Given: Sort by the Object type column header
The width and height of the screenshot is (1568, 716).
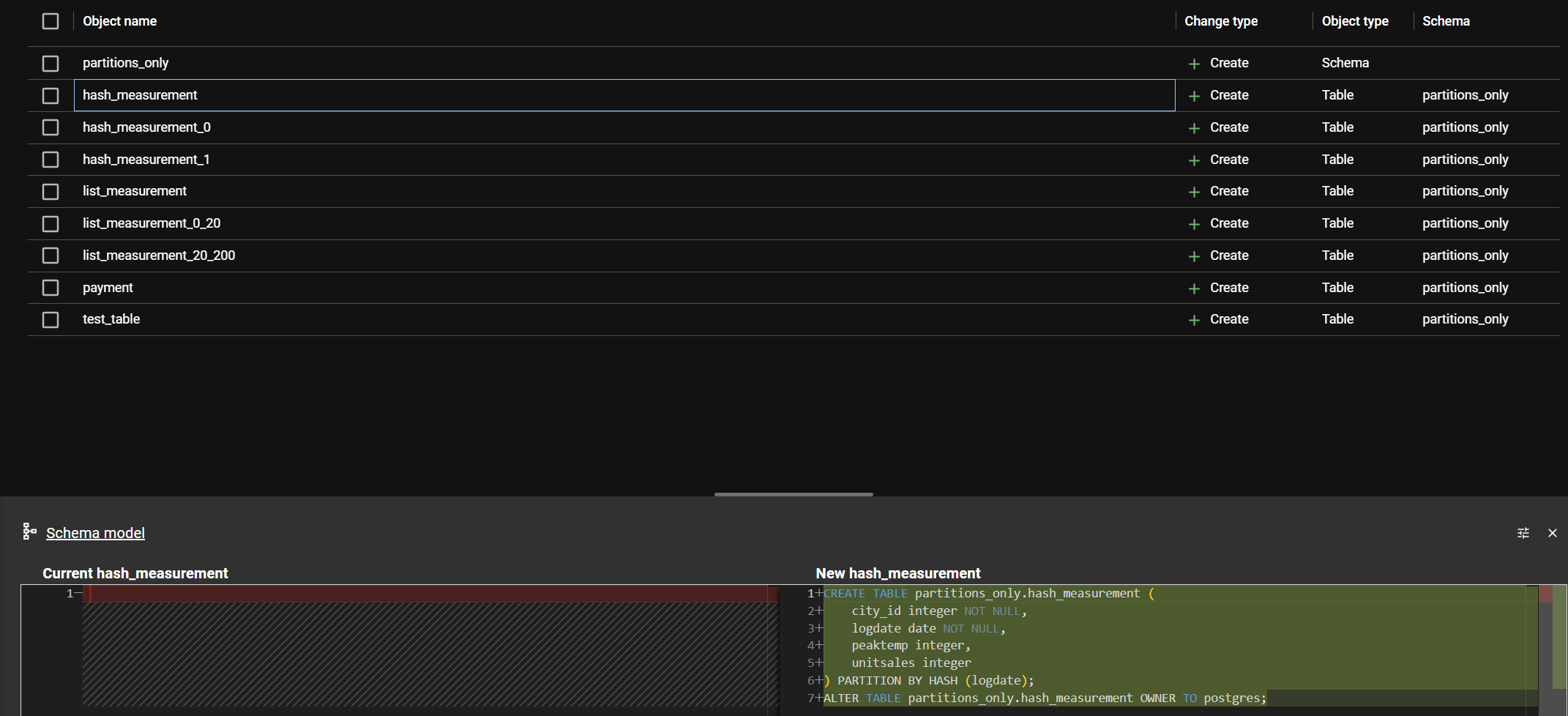Looking at the screenshot, I should [1355, 21].
